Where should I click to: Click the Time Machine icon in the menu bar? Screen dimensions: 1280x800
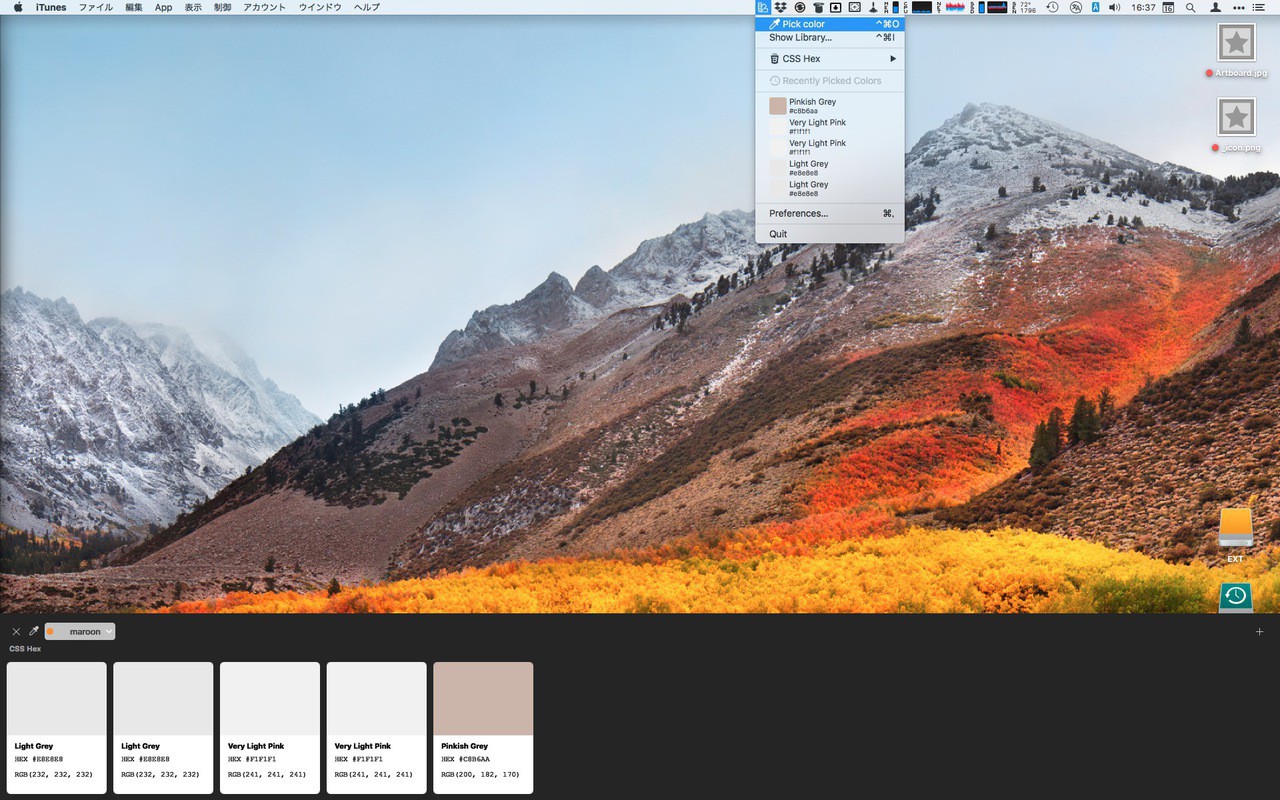(1052, 7)
